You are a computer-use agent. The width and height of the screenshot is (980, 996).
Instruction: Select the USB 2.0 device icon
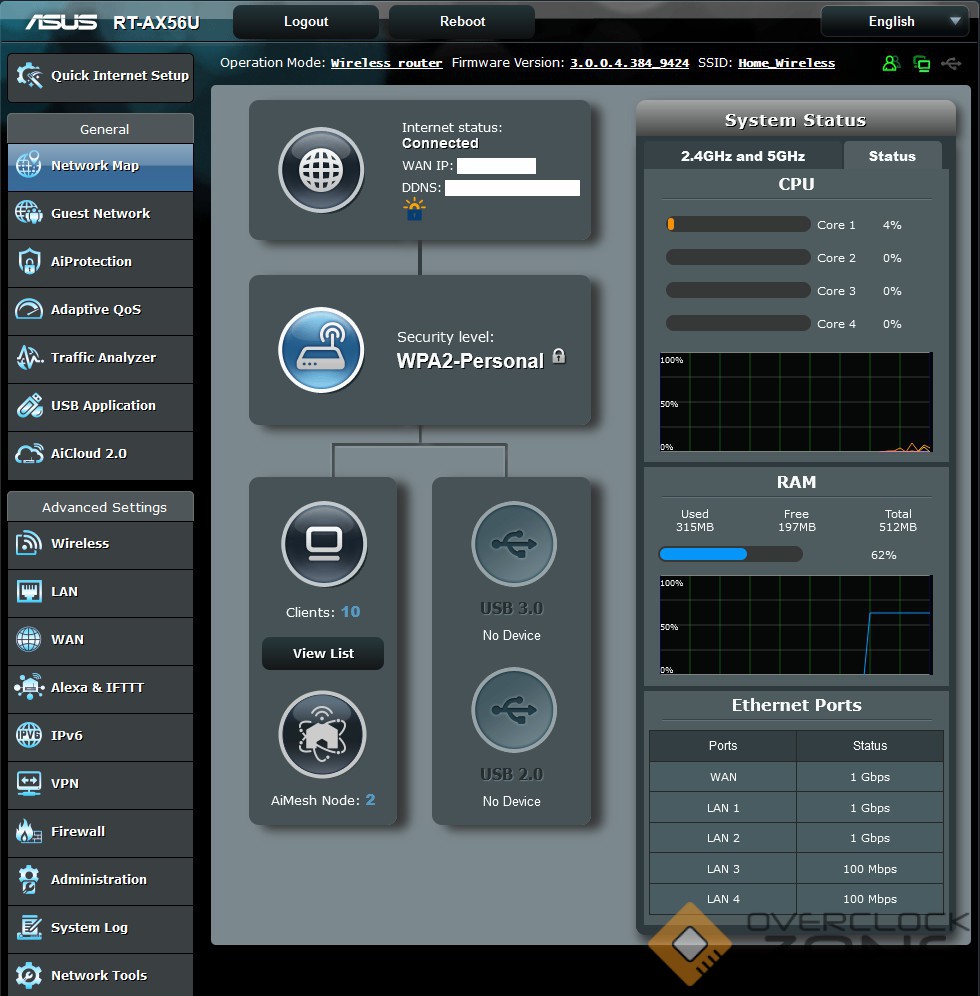(513, 710)
